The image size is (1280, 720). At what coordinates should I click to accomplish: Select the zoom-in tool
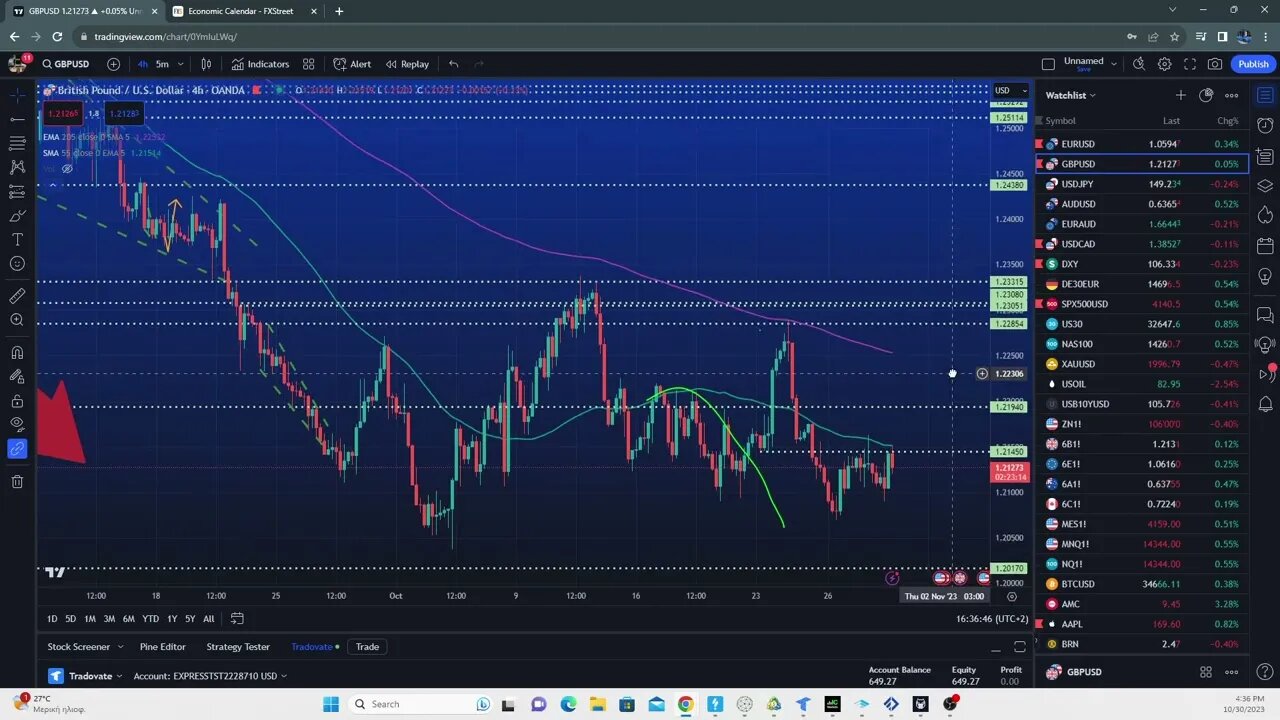(x=17, y=320)
